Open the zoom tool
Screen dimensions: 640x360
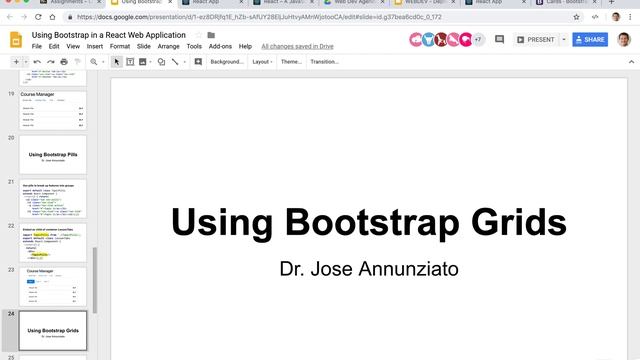coord(94,62)
